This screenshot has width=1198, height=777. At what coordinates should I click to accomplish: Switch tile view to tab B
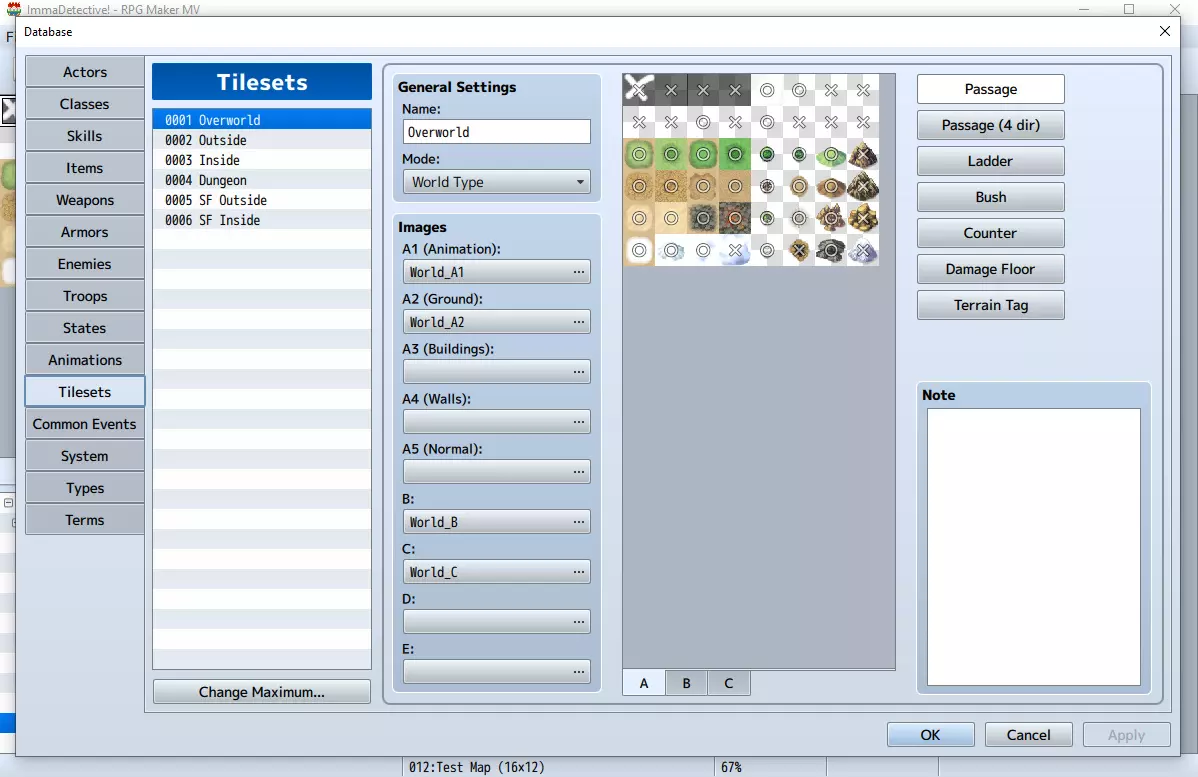(686, 683)
